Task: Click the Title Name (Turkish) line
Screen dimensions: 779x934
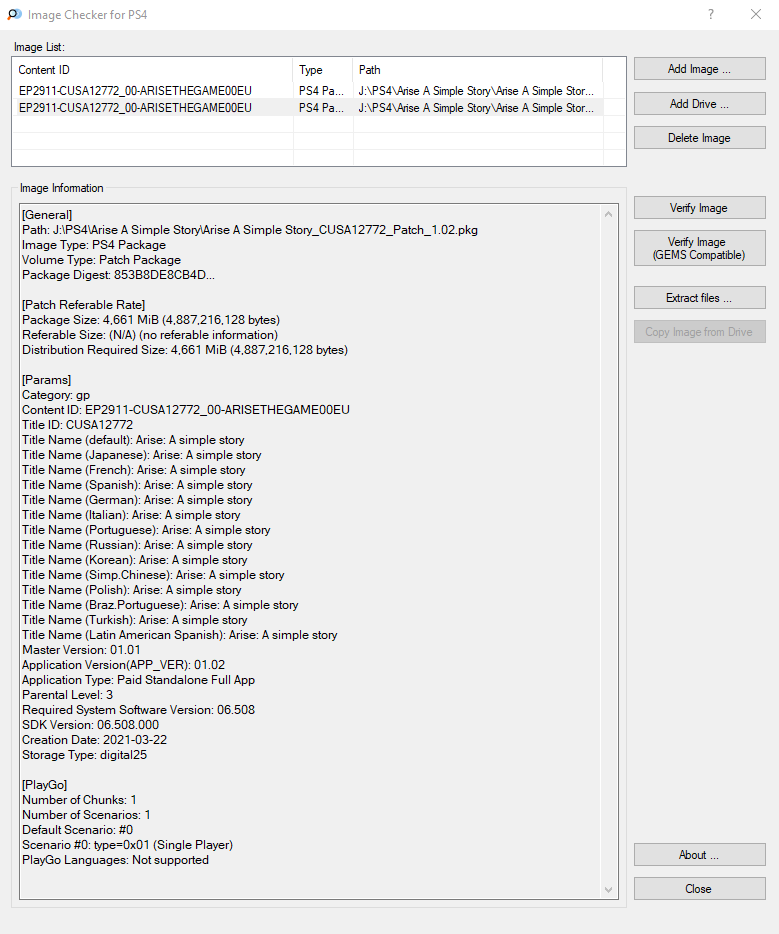Action: pos(135,620)
